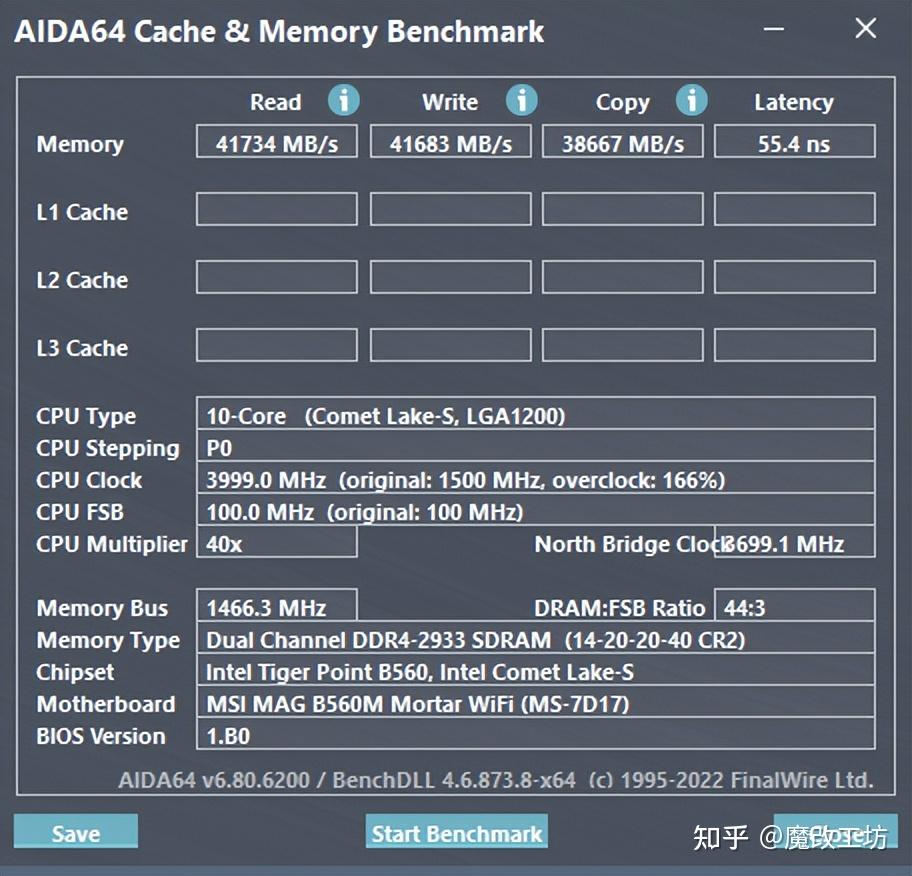This screenshot has width=912, height=876.
Task: Select the Memory Read result box
Action: click(277, 143)
